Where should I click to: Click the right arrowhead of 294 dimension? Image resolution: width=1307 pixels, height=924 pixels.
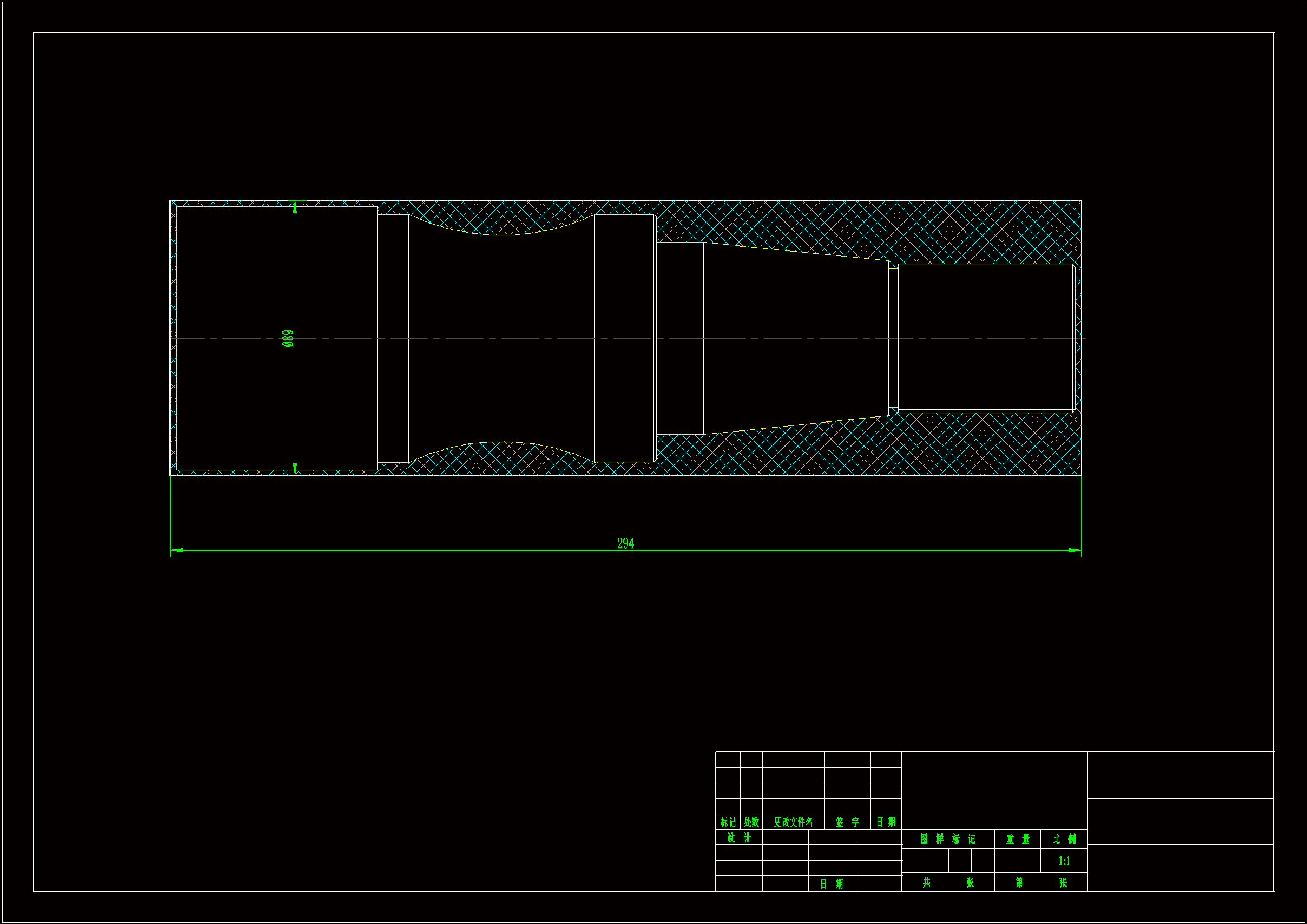pyautogui.click(x=1075, y=551)
